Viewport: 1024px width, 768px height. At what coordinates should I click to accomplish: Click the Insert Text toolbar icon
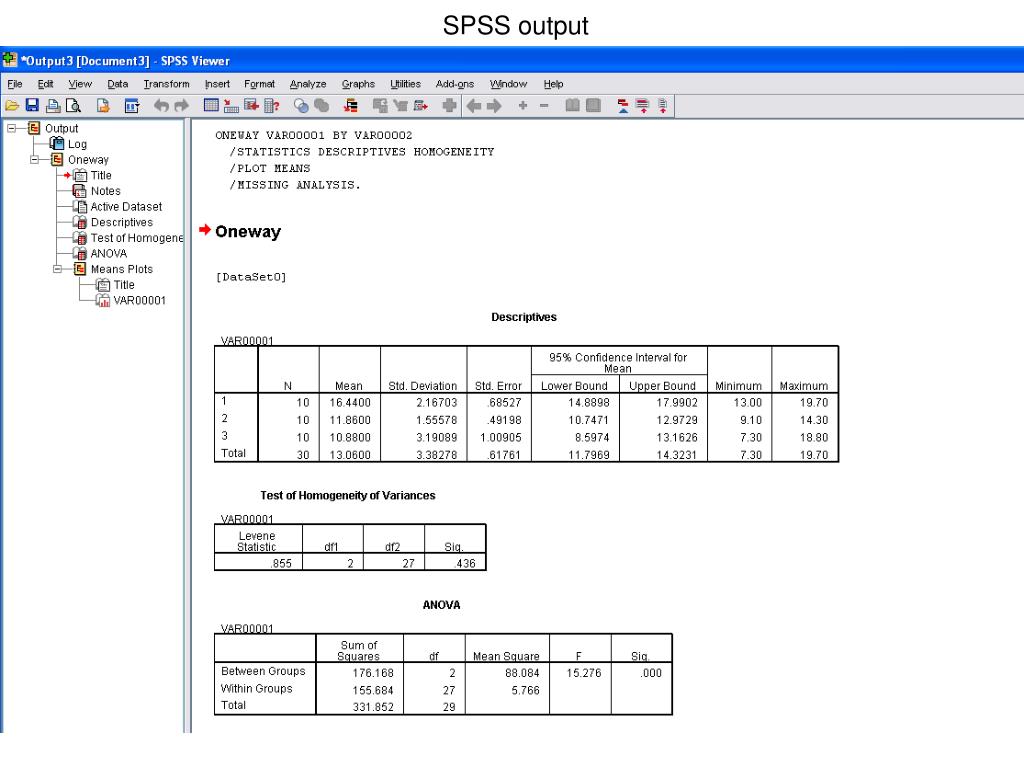click(x=662, y=105)
